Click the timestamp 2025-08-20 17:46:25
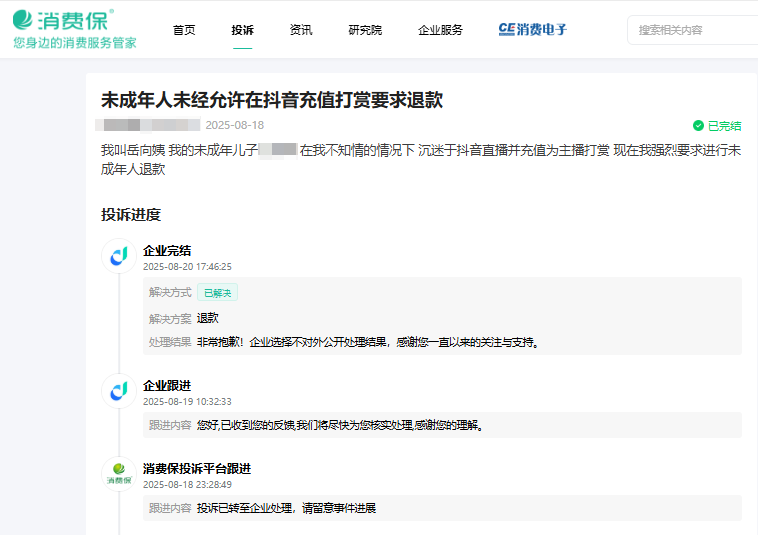 pyautogui.click(x=187, y=267)
